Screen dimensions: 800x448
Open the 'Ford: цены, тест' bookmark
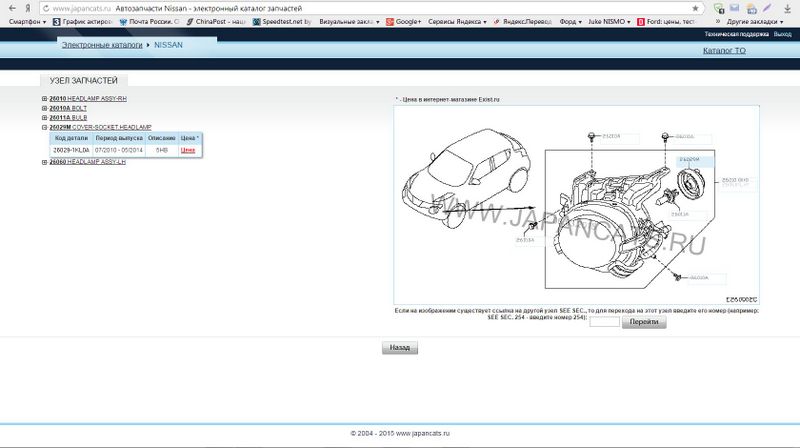666,21
